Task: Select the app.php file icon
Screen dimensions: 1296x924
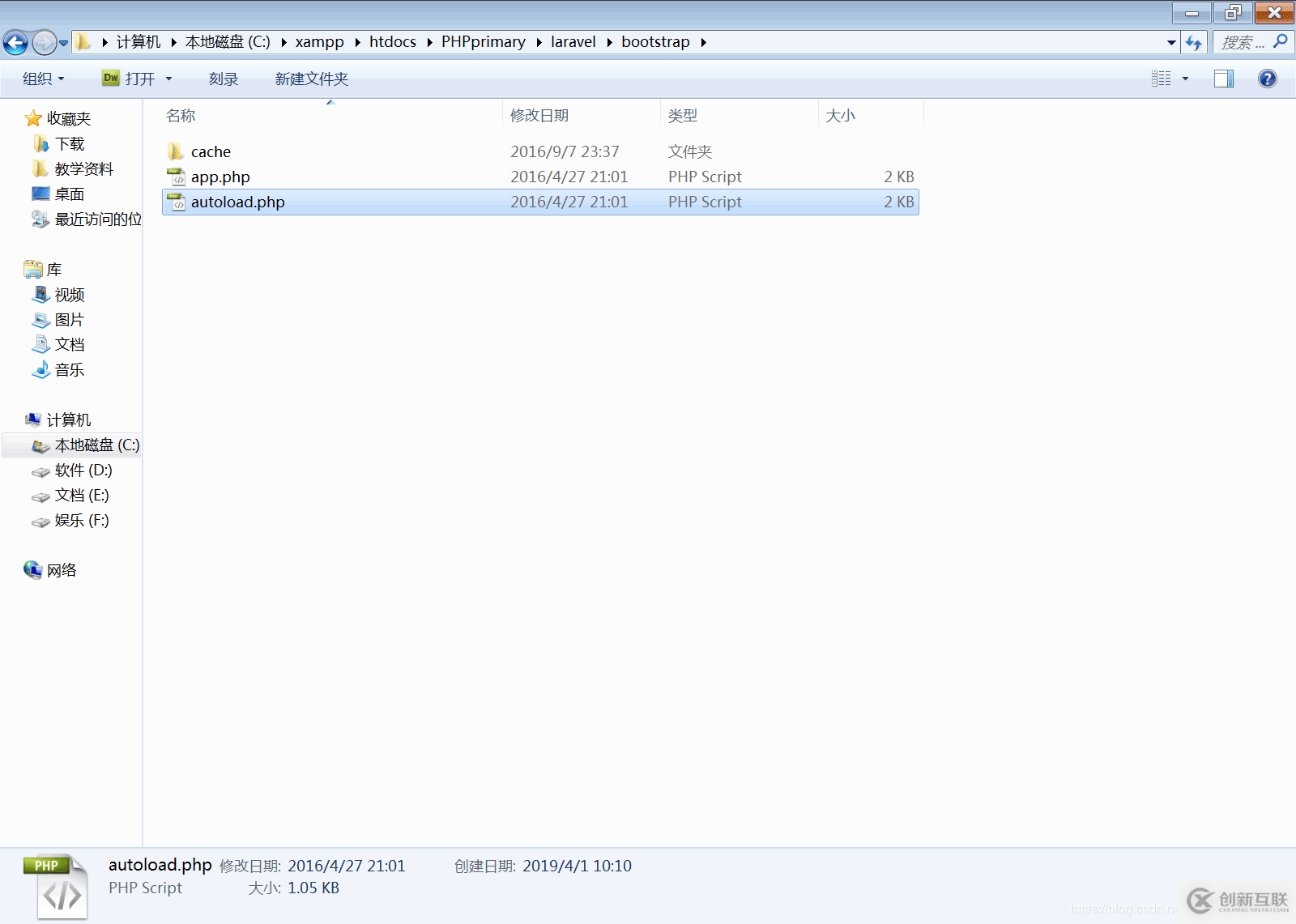Action: pos(176,177)
